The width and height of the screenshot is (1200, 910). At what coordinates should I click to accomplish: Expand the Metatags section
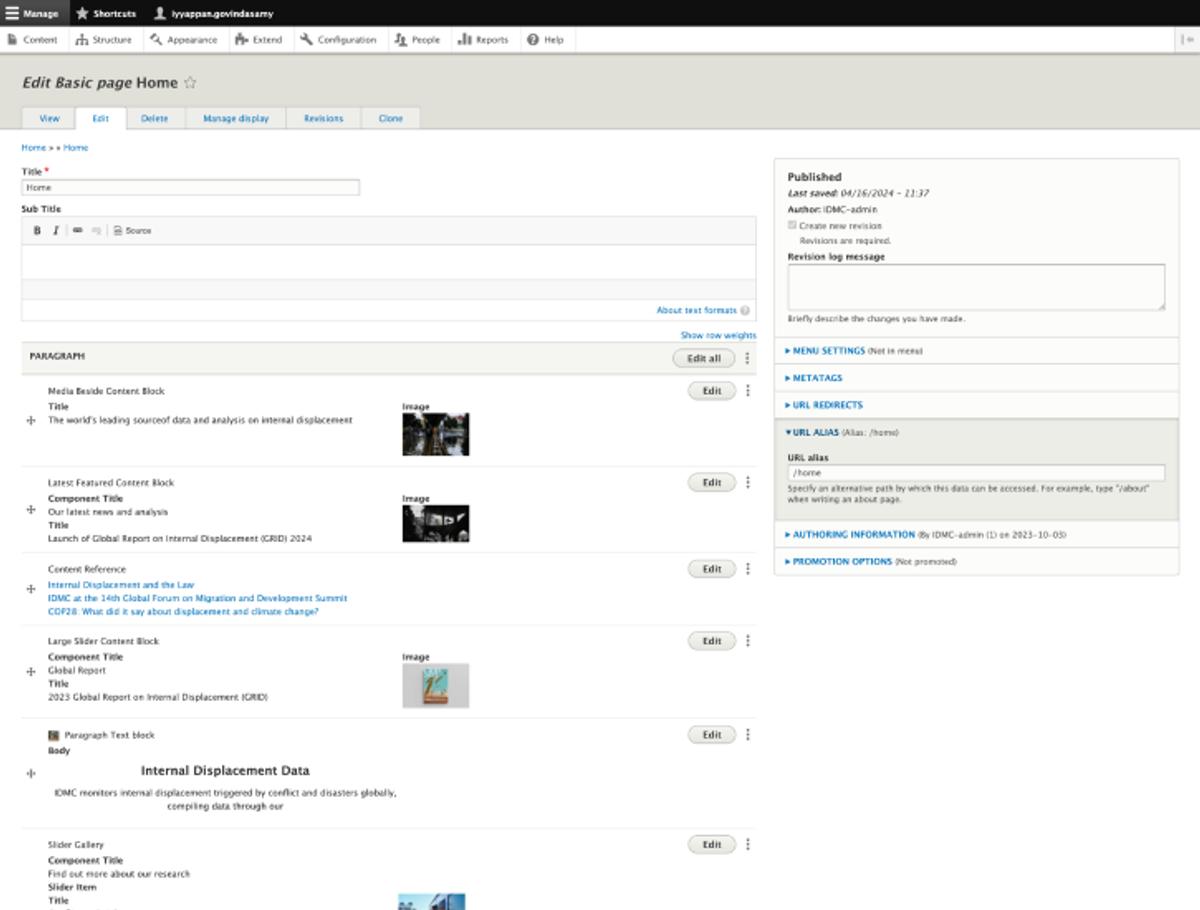[x=818, y=378]
